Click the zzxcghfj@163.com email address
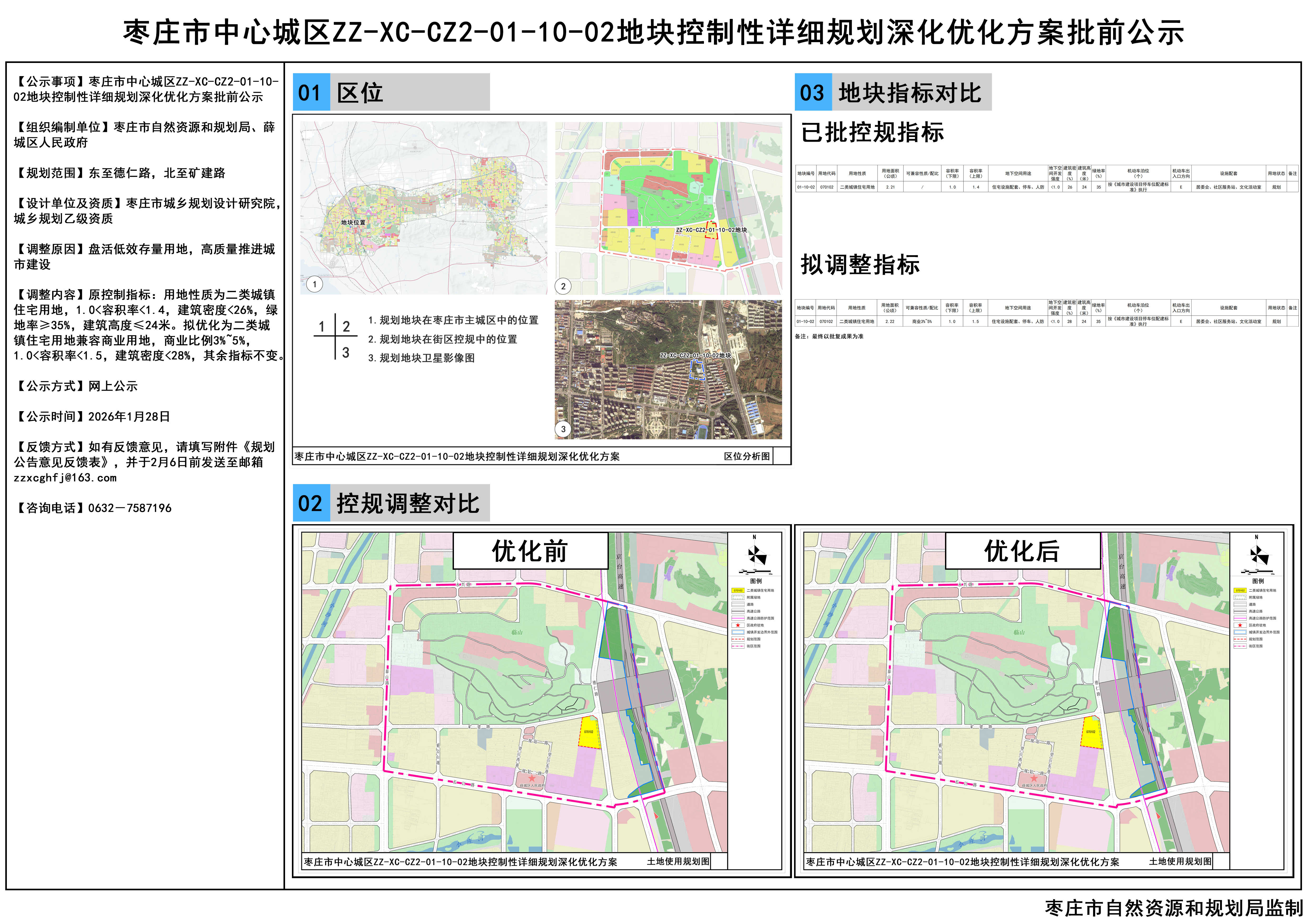Viewport: 1307px width, 924px height. [x=65, y=478]
